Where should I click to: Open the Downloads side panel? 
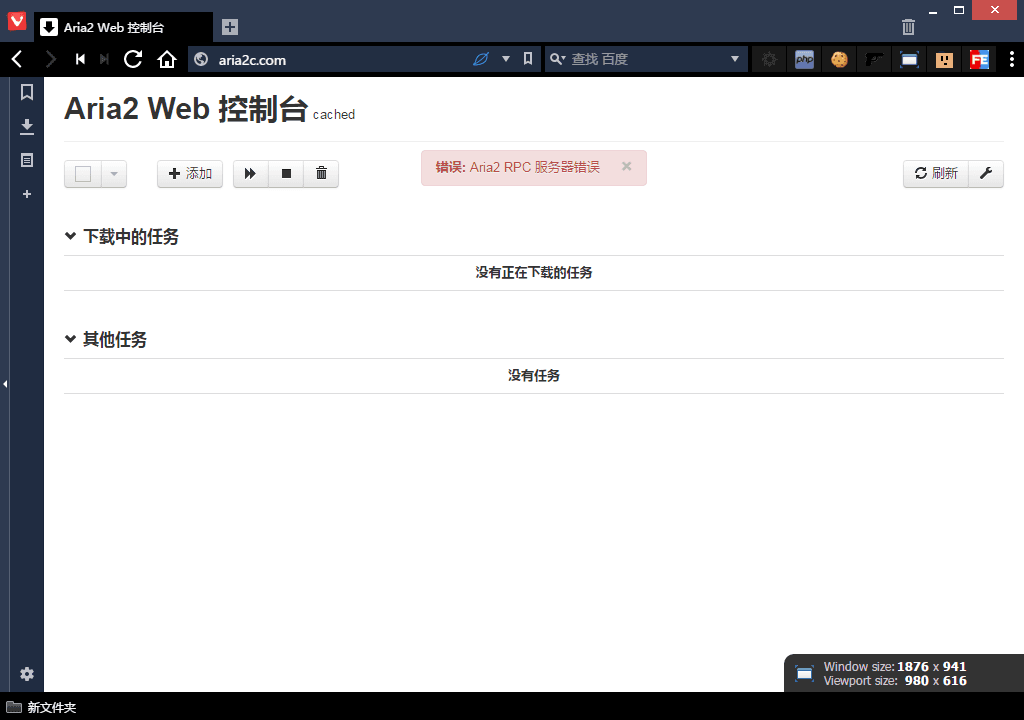click(x=27, y=126)
